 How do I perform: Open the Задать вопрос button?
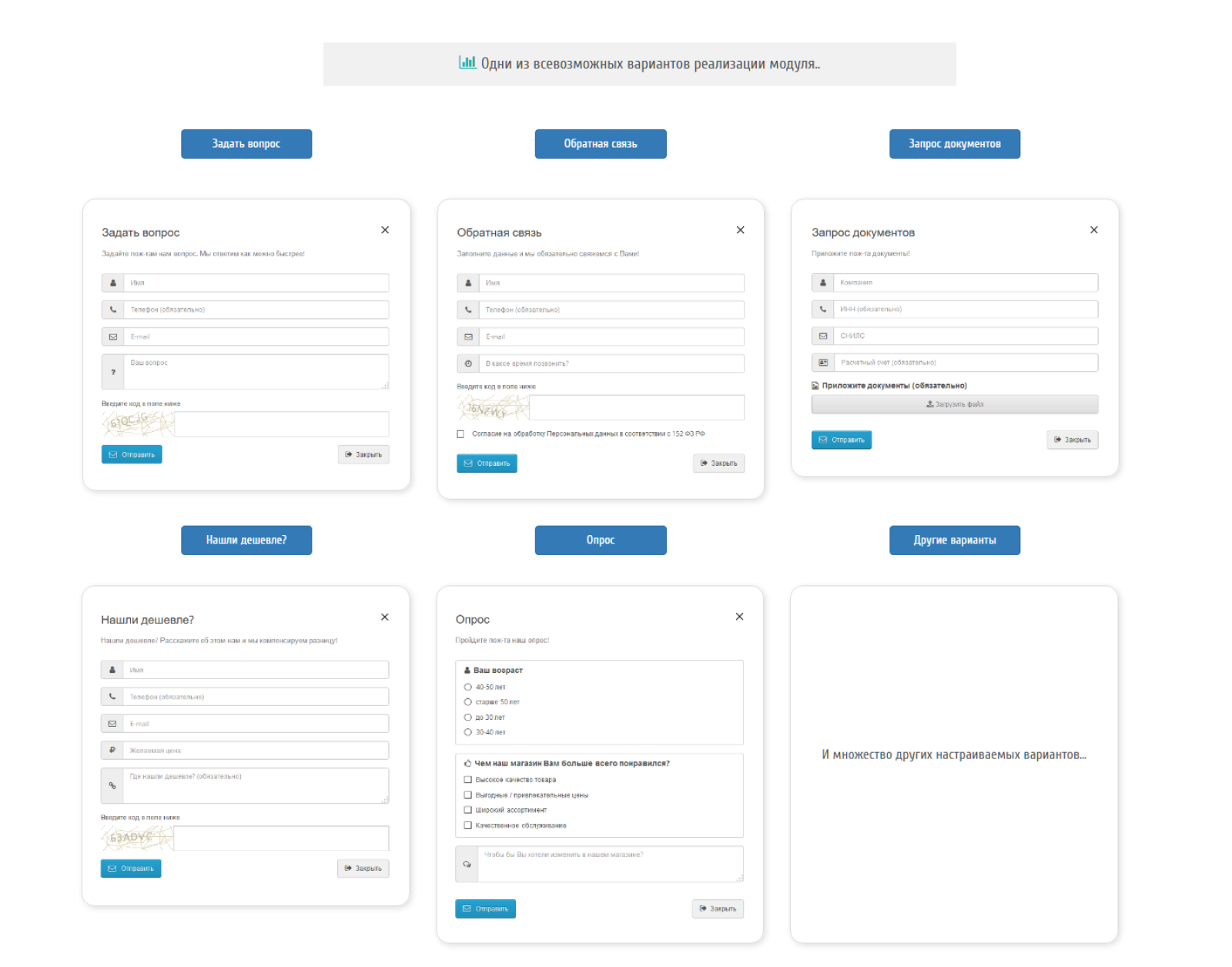click(246, 144)
